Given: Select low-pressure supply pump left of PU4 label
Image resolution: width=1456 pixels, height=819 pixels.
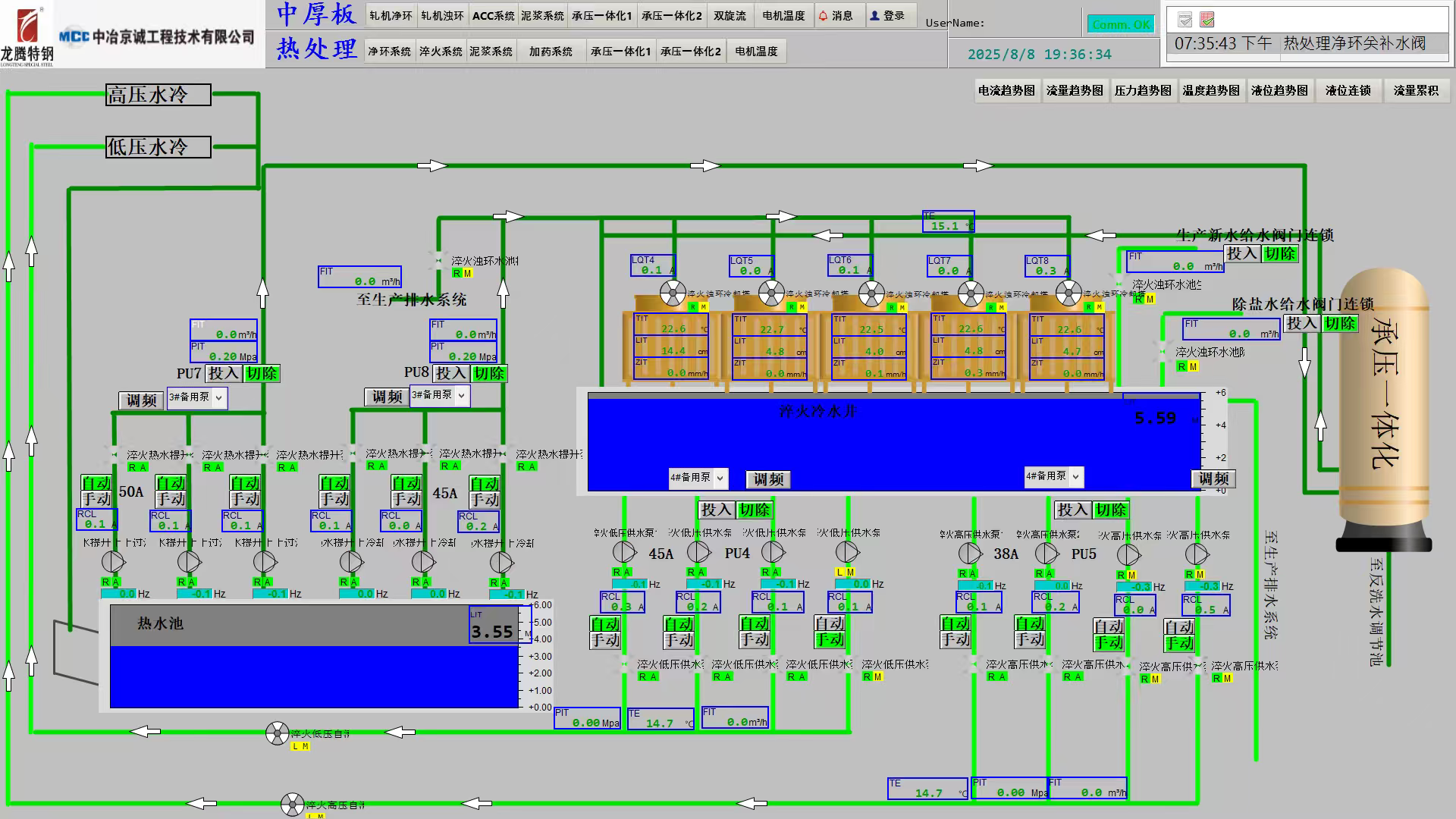Looking at the screenshot, I should 698,552.
